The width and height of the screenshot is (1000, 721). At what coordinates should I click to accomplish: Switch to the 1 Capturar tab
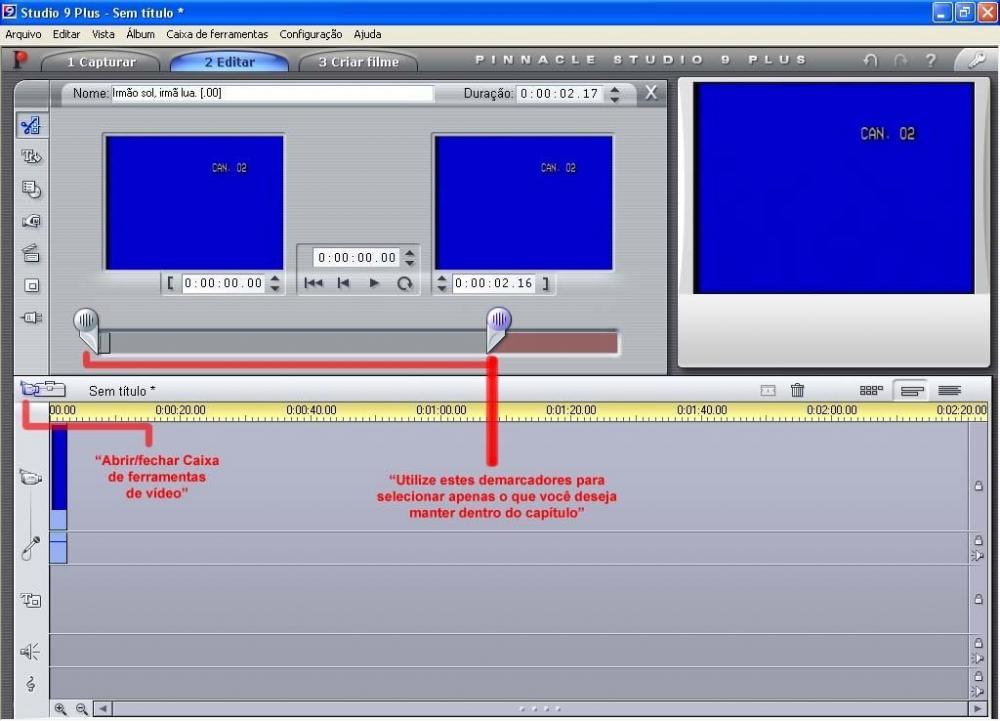coord(101,62)
